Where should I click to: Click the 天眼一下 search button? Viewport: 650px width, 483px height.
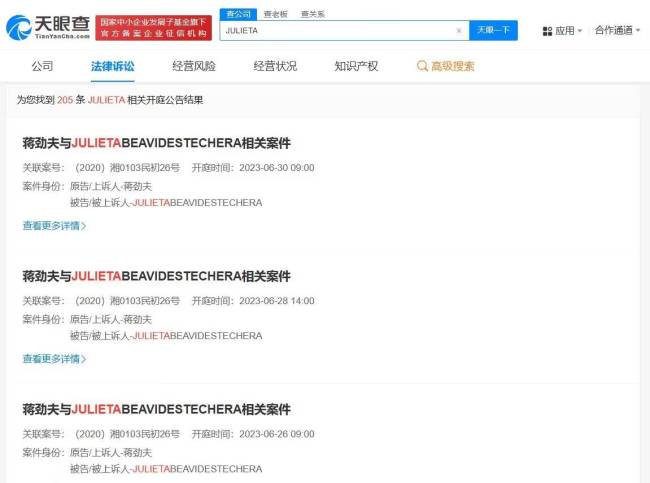coord(493,30)
